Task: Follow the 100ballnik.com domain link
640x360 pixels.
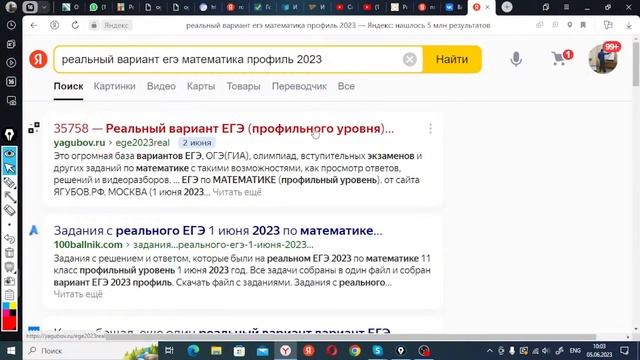Action: tap(88, 244)
